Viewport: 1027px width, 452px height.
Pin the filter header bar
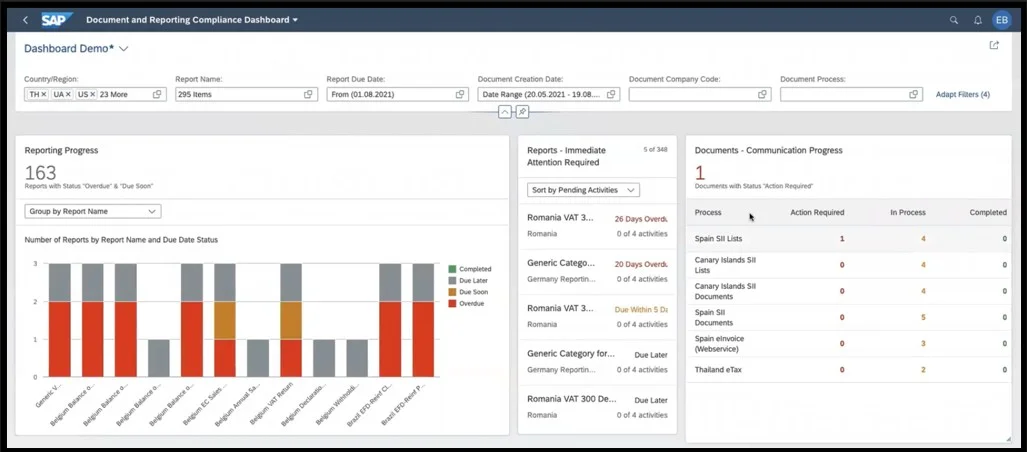click(x=522, y=111)
